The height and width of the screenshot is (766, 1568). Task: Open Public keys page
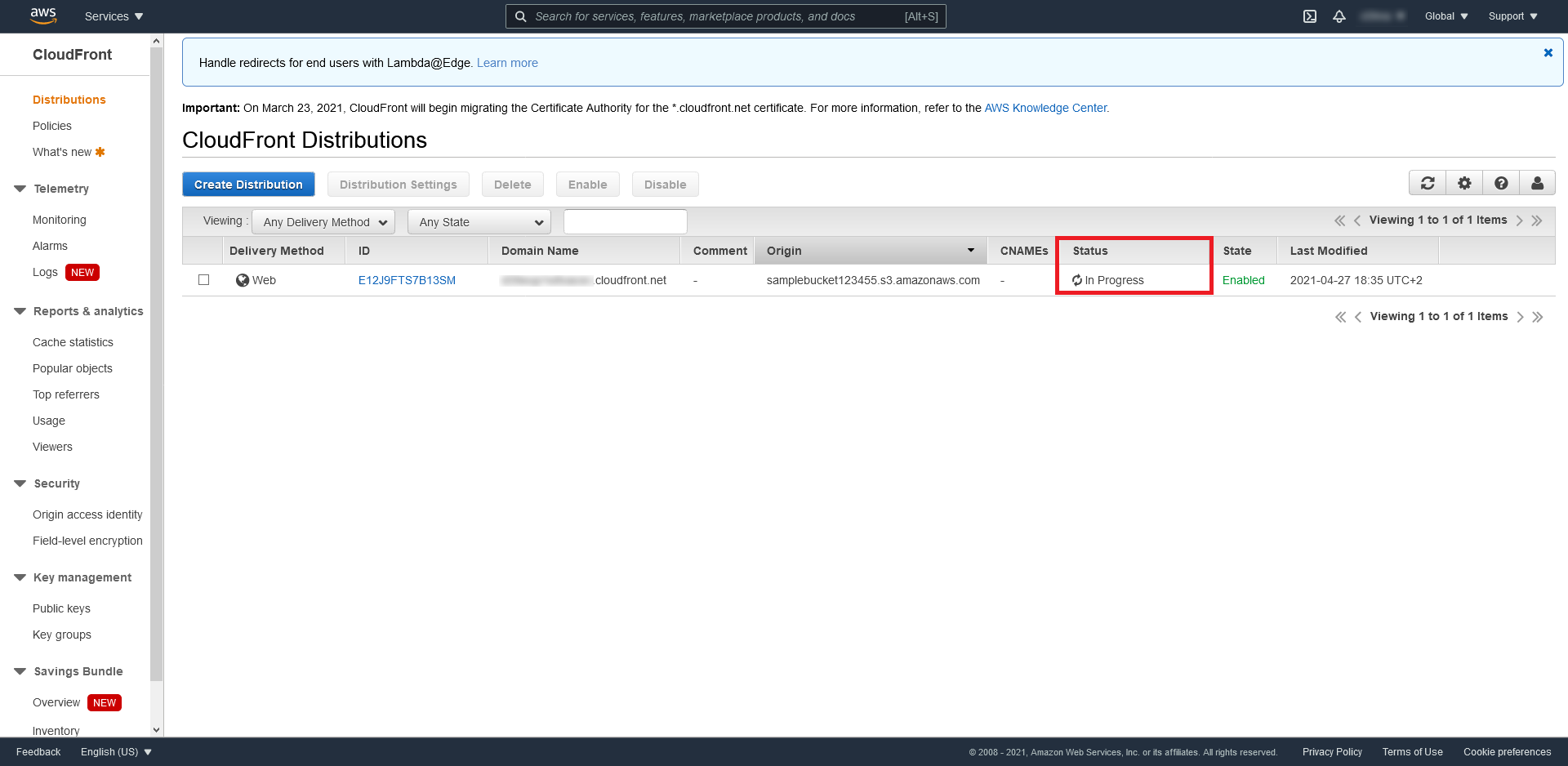click(61, 608)
